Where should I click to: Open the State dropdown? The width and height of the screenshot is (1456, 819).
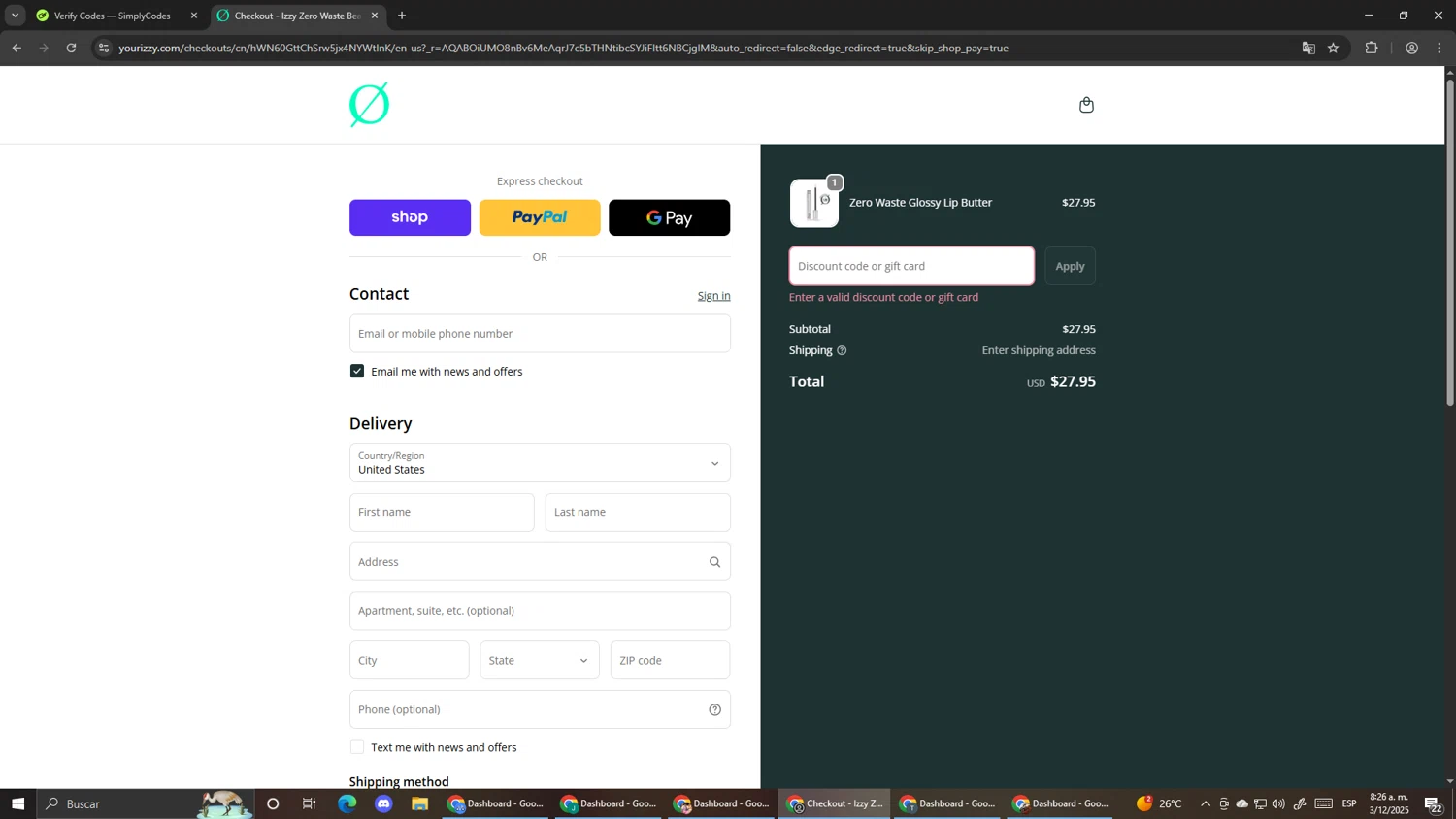[540, 660]
